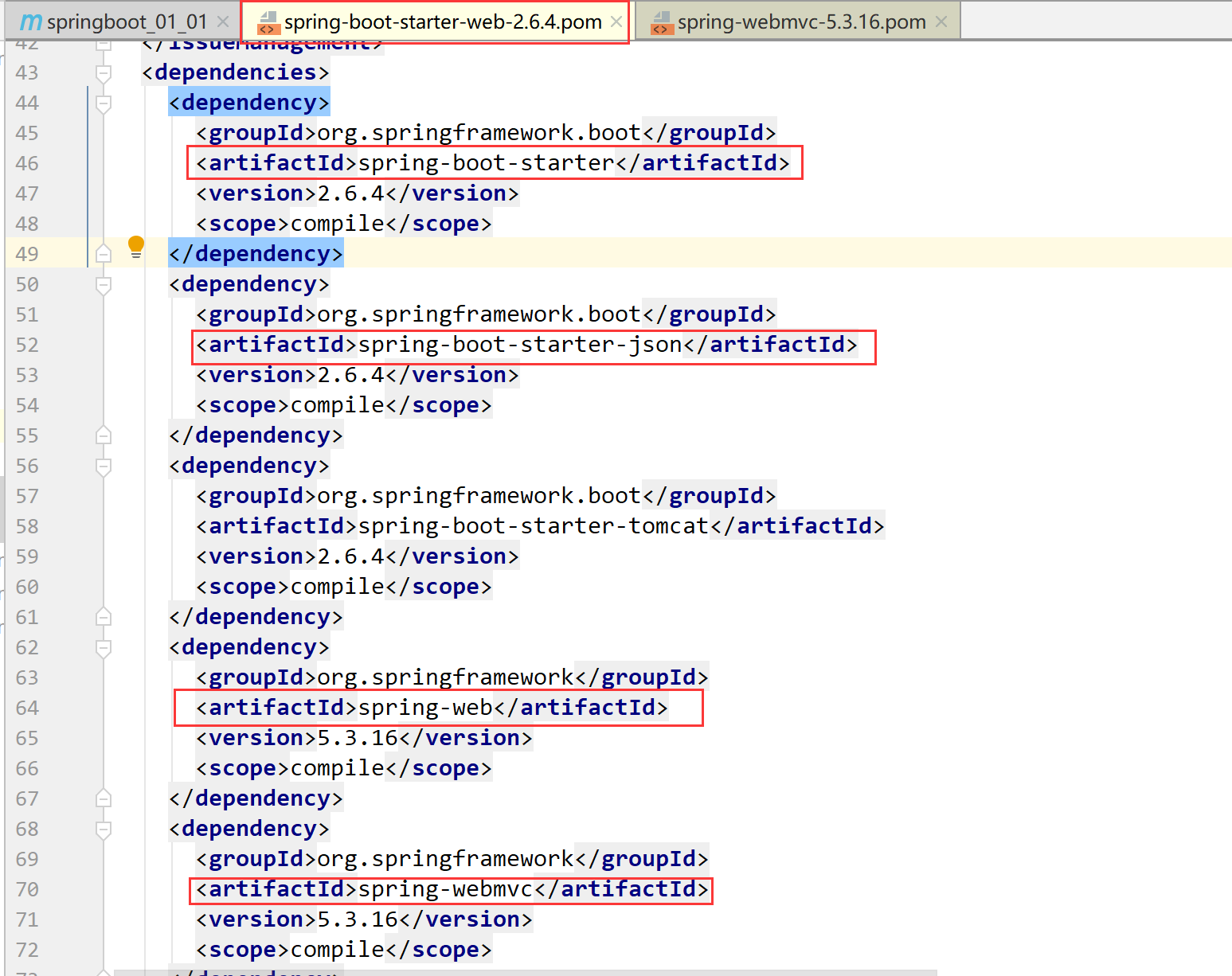Click version 5.3.16 on line 65
The image size is (1232, 976).
(x=358, y=738)
